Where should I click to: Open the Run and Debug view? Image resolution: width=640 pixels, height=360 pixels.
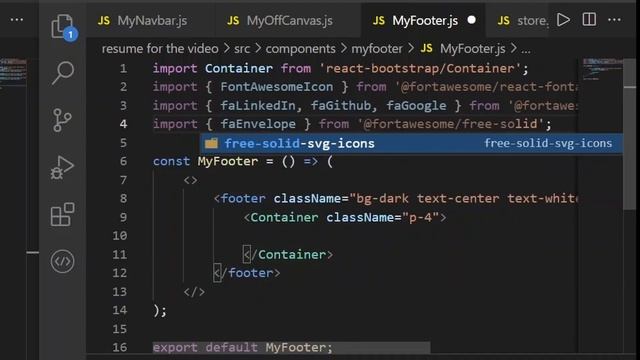[62, 167]
